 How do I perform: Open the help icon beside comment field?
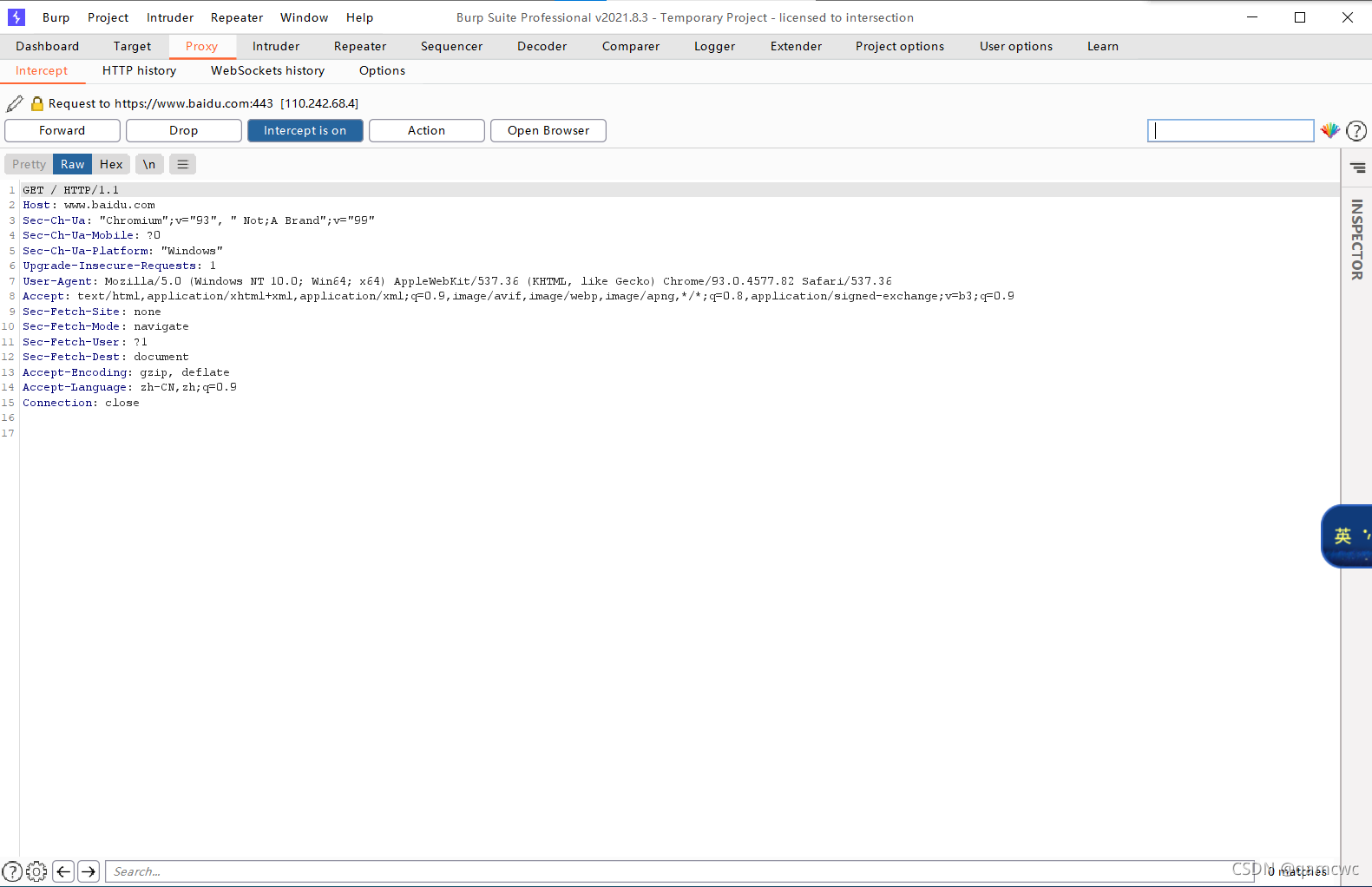click(x=1356, y=131)
